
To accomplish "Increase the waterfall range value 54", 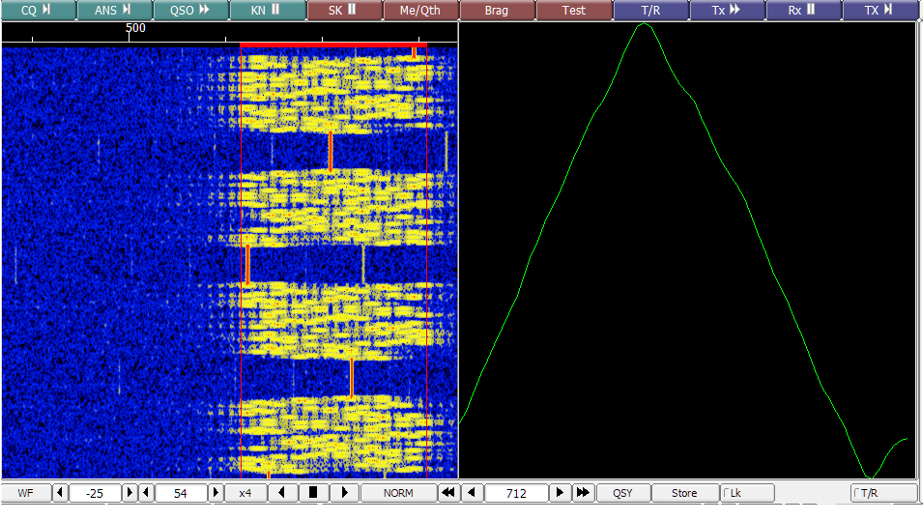I will click(217, 493).
